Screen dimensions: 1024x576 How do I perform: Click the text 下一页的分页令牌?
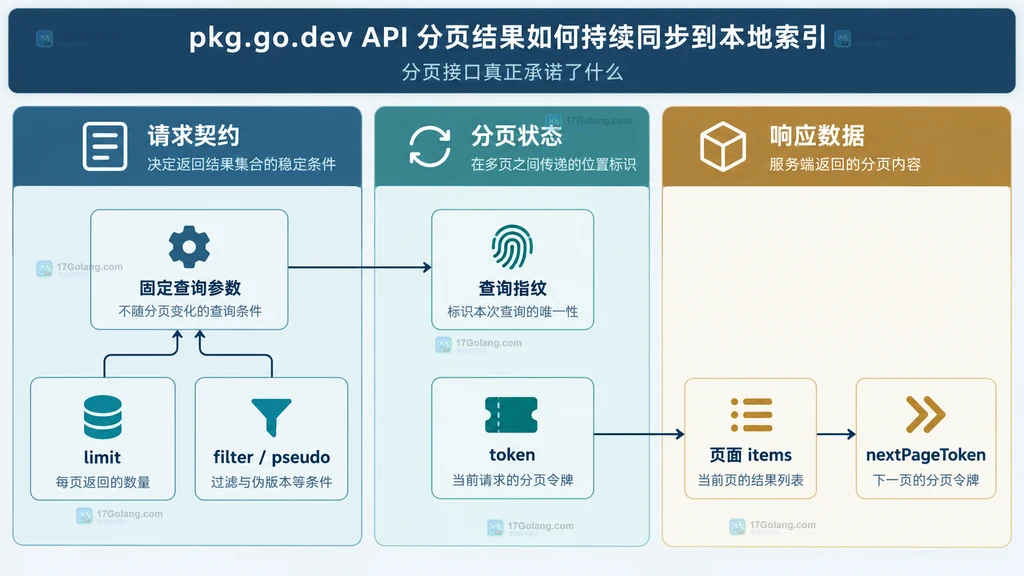pyautogui.click(x=926, y=480)
